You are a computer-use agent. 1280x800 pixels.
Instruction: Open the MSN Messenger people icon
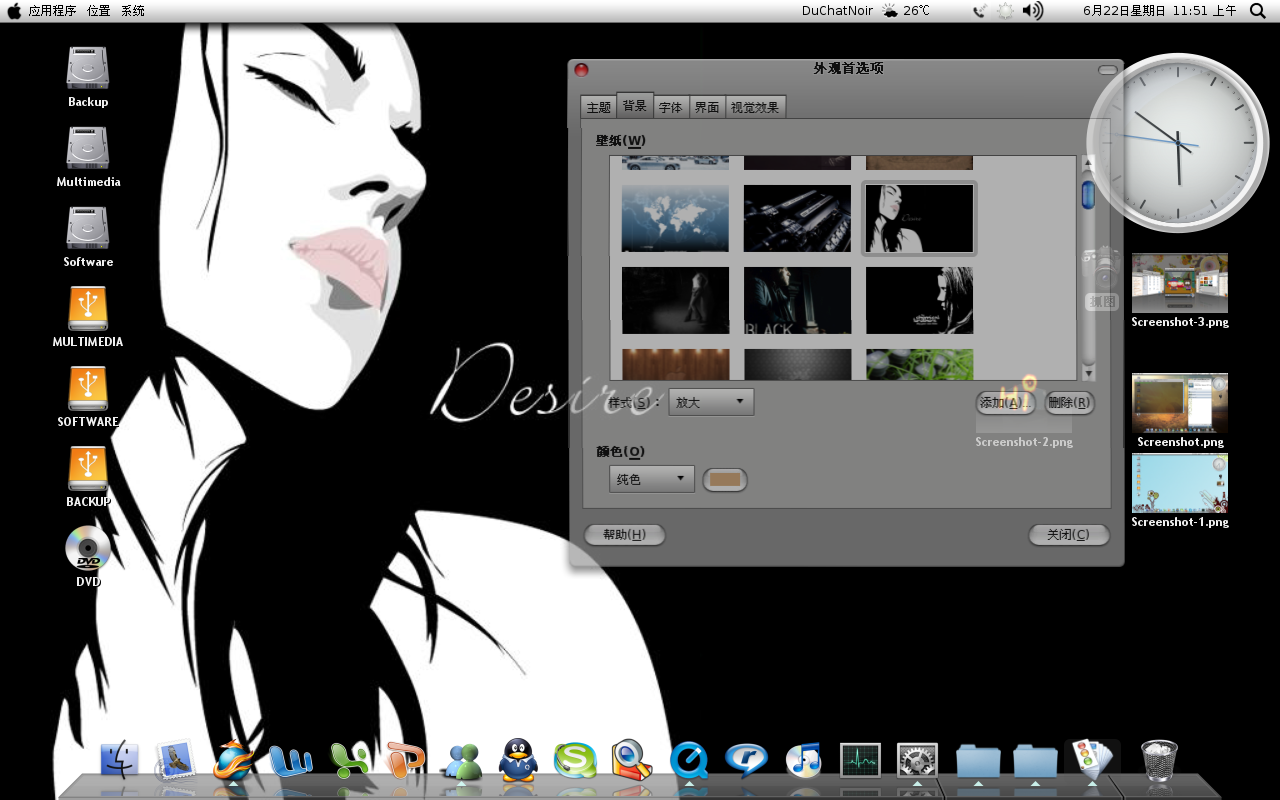(462, 761)
